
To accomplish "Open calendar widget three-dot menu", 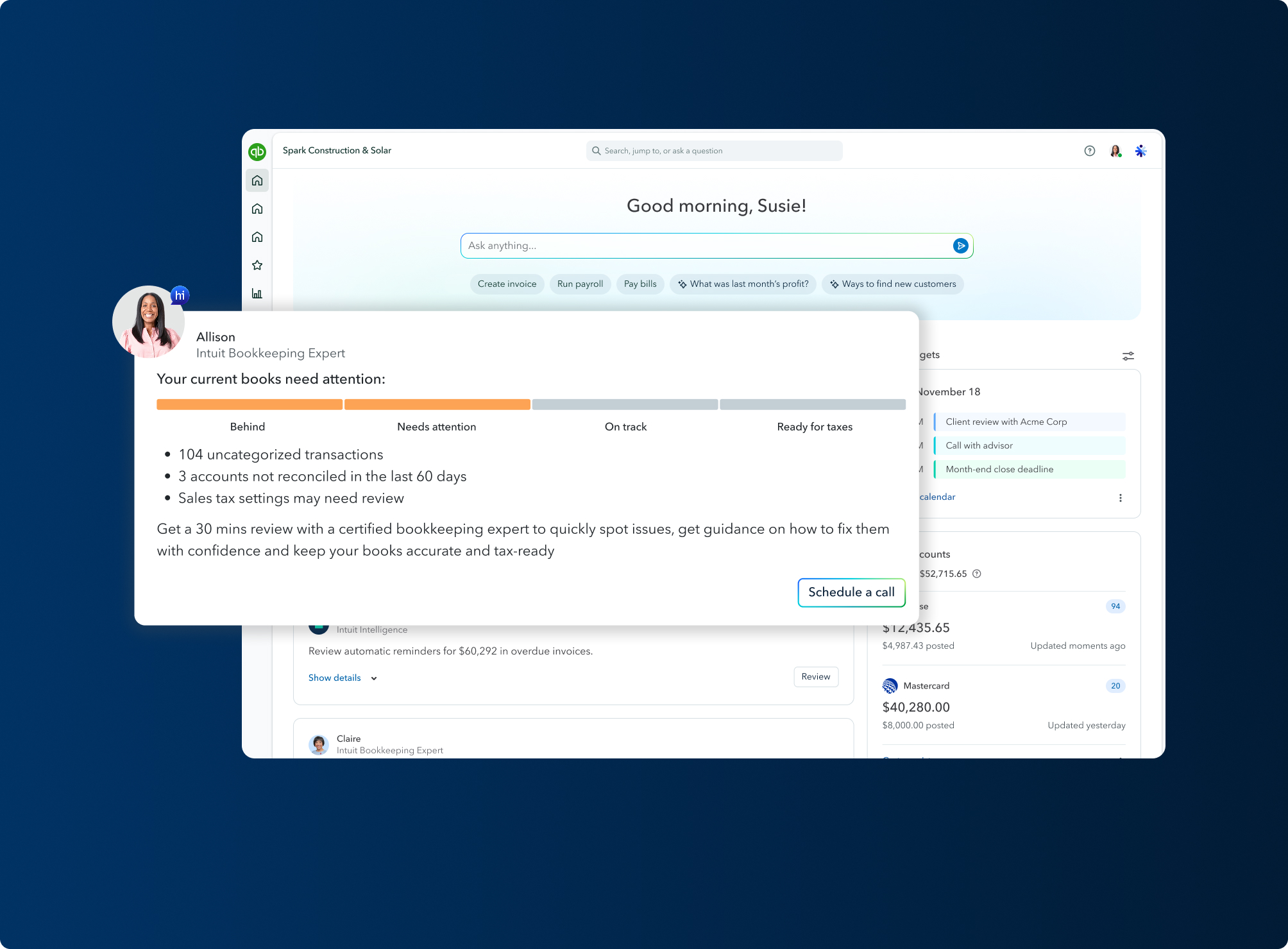I will point(1120,498).
